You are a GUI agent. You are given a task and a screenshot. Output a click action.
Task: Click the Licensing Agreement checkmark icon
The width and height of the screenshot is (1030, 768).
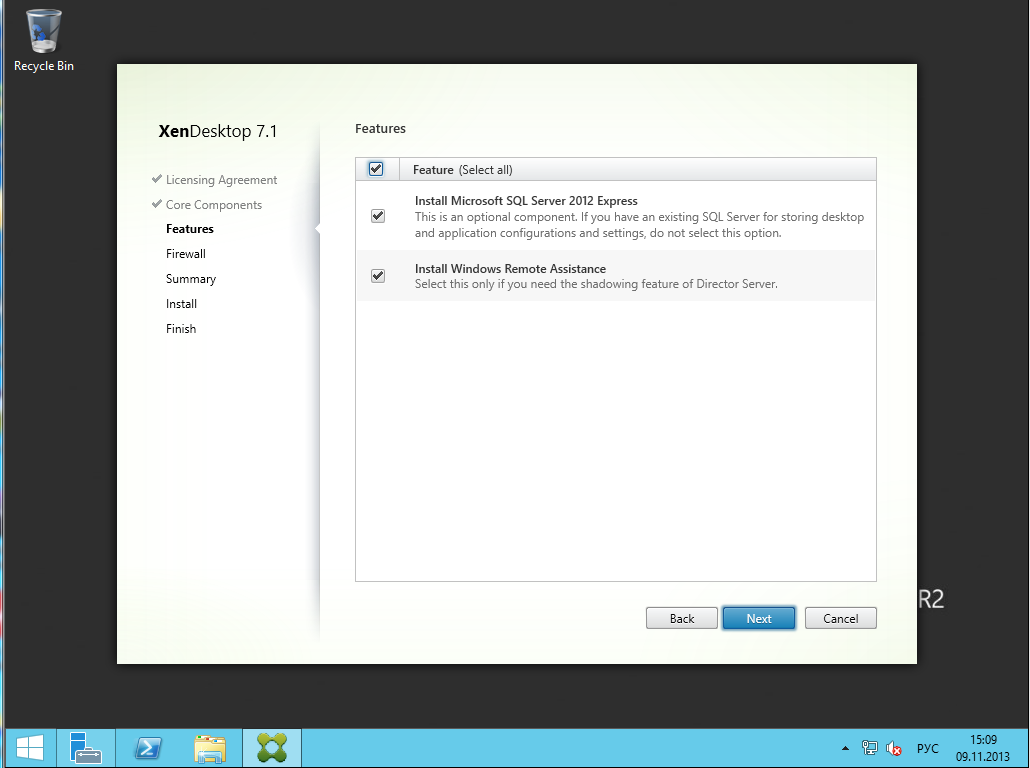tap(156, 179)
